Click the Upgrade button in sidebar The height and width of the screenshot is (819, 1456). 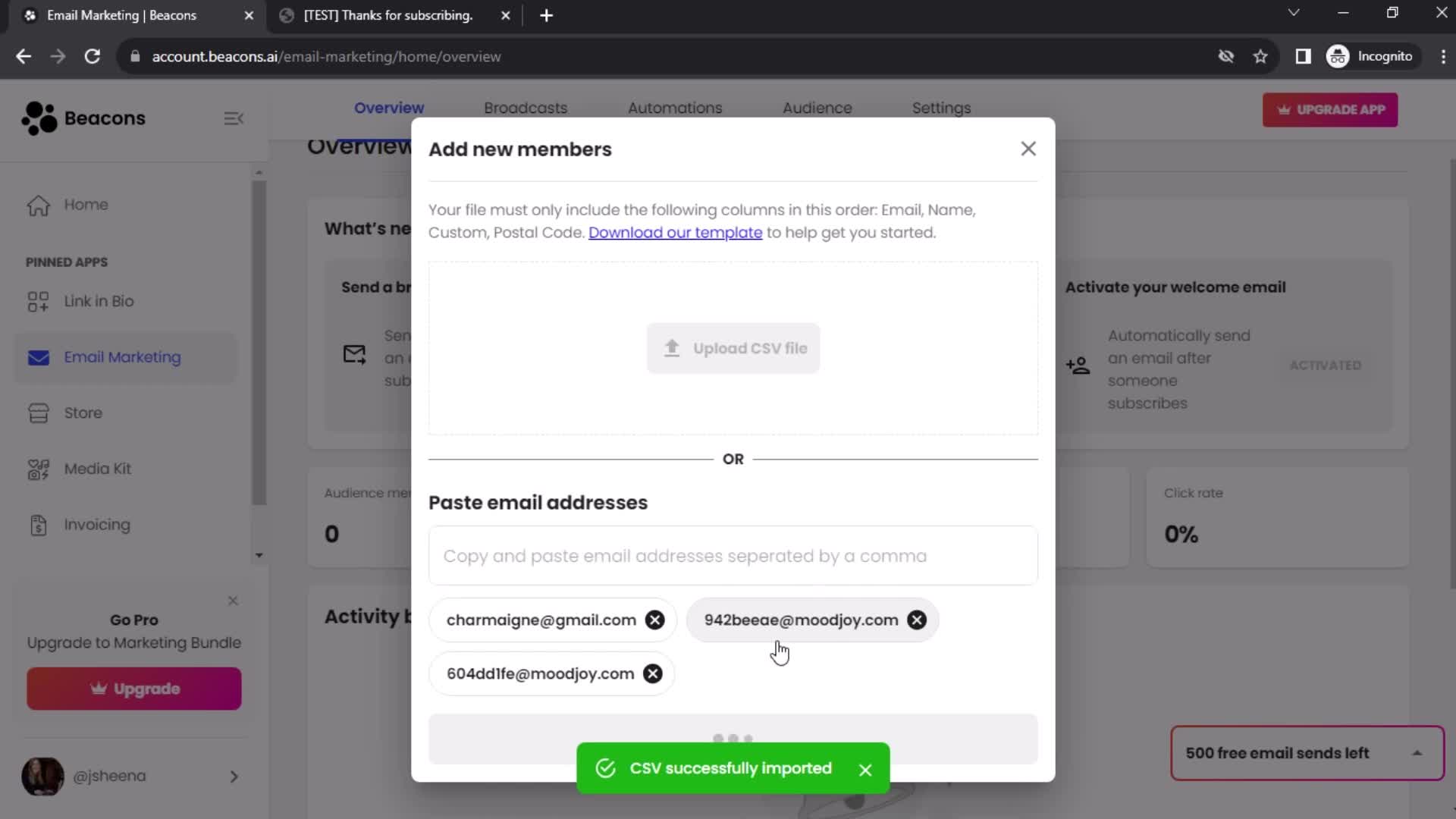pyautogui.click(x=134, y=688)
